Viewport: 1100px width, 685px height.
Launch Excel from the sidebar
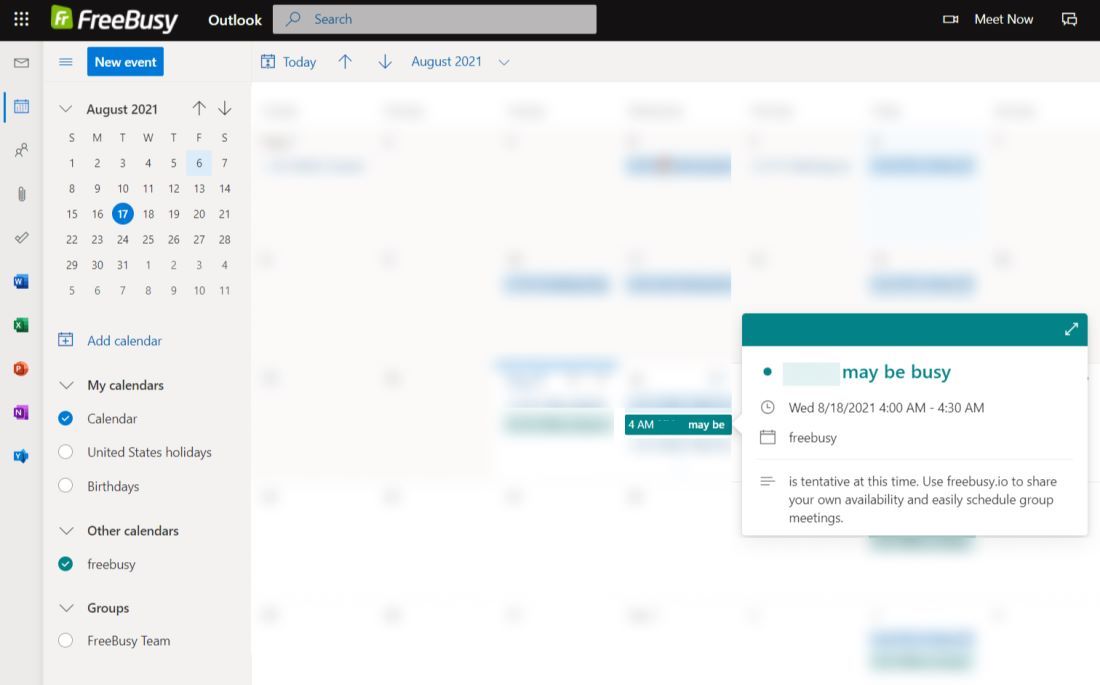point(21,325)
